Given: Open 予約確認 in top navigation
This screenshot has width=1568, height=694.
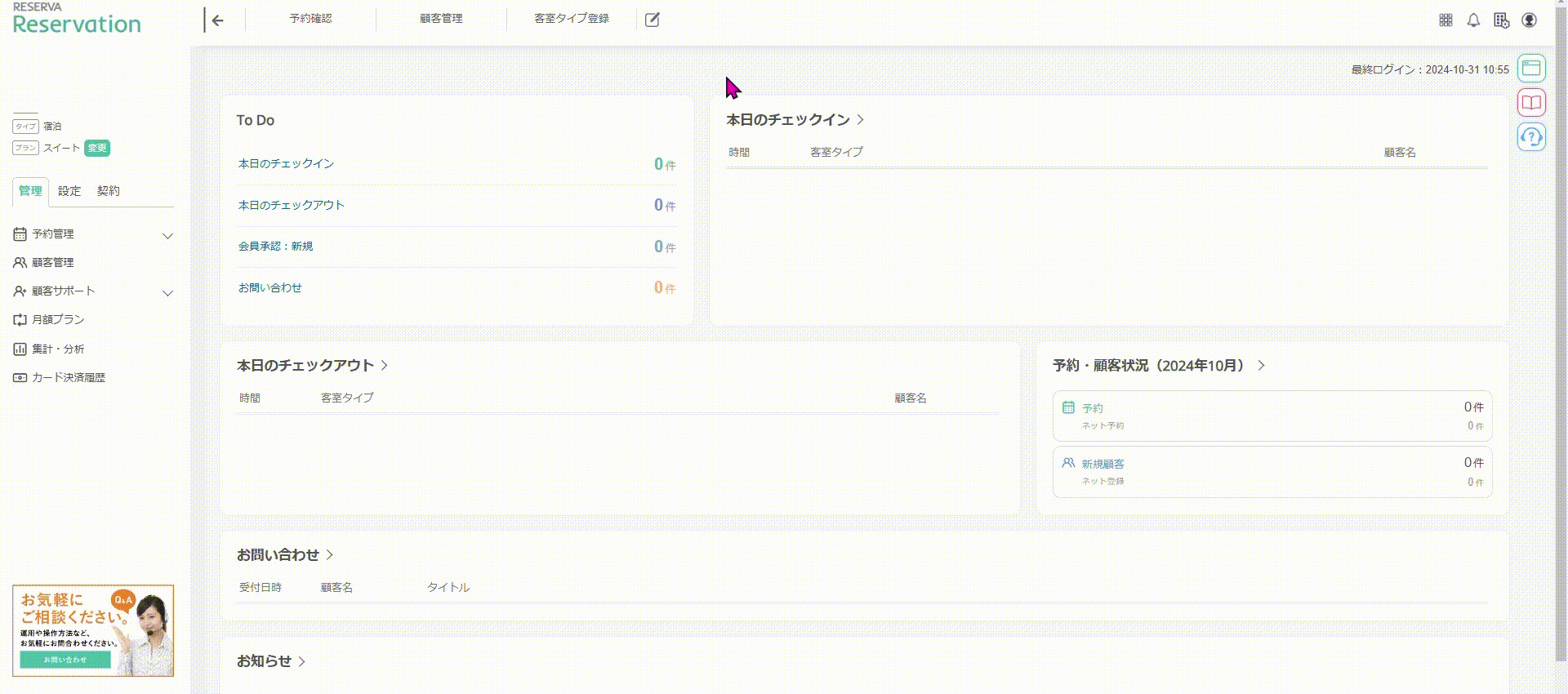Looking at the screenshot, I should point(310,19).
